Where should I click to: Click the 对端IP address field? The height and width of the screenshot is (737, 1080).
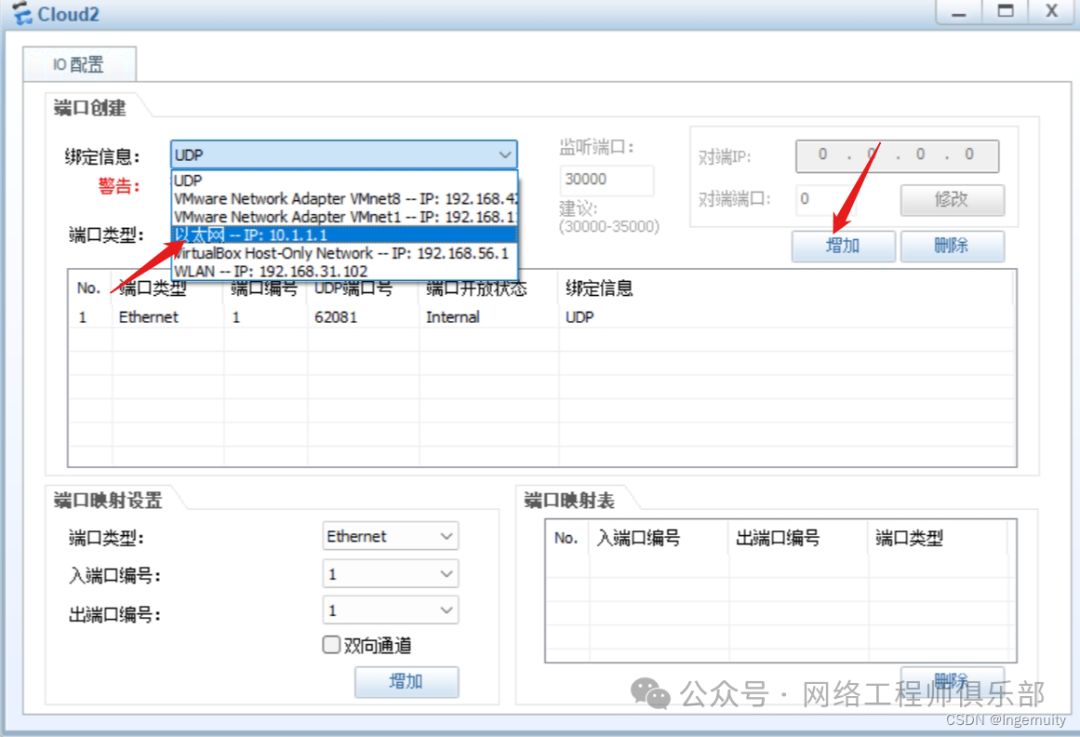coord(897,156)
